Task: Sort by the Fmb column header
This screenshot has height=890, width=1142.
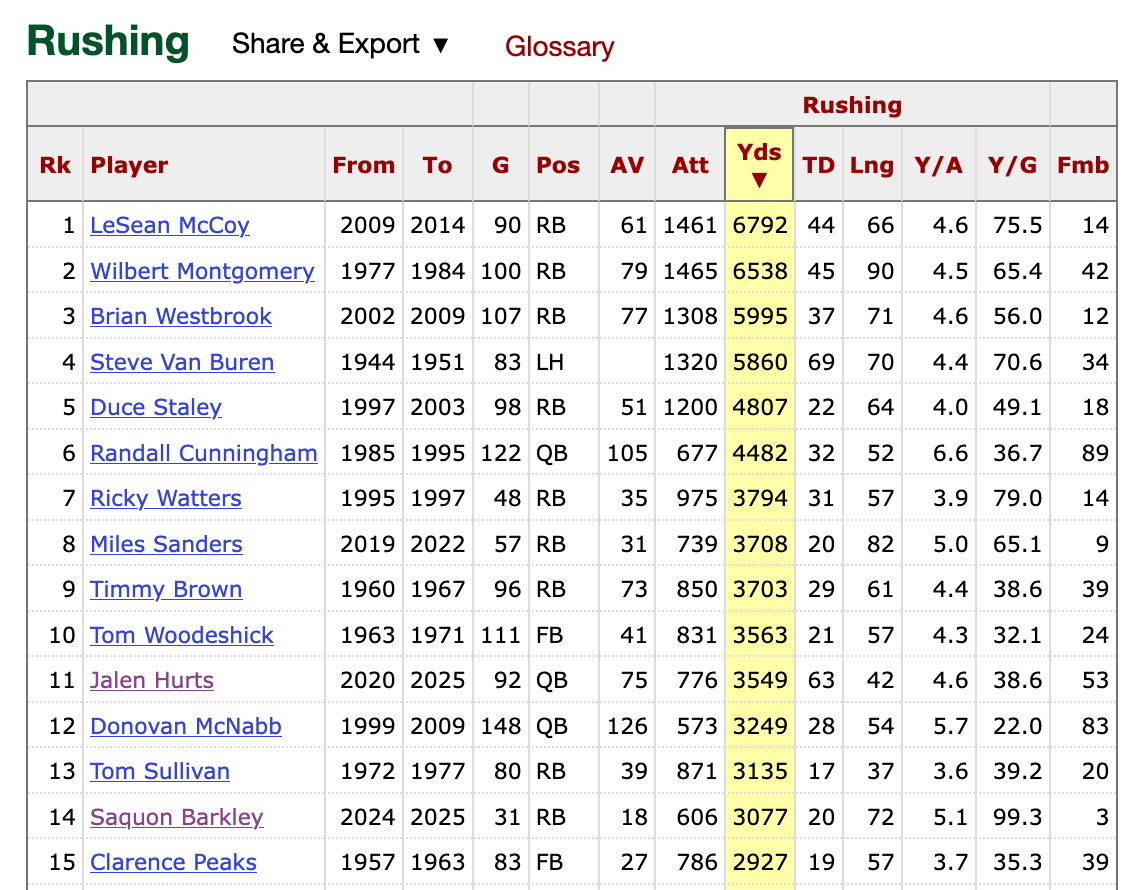Action: (x=1083, y=165)
